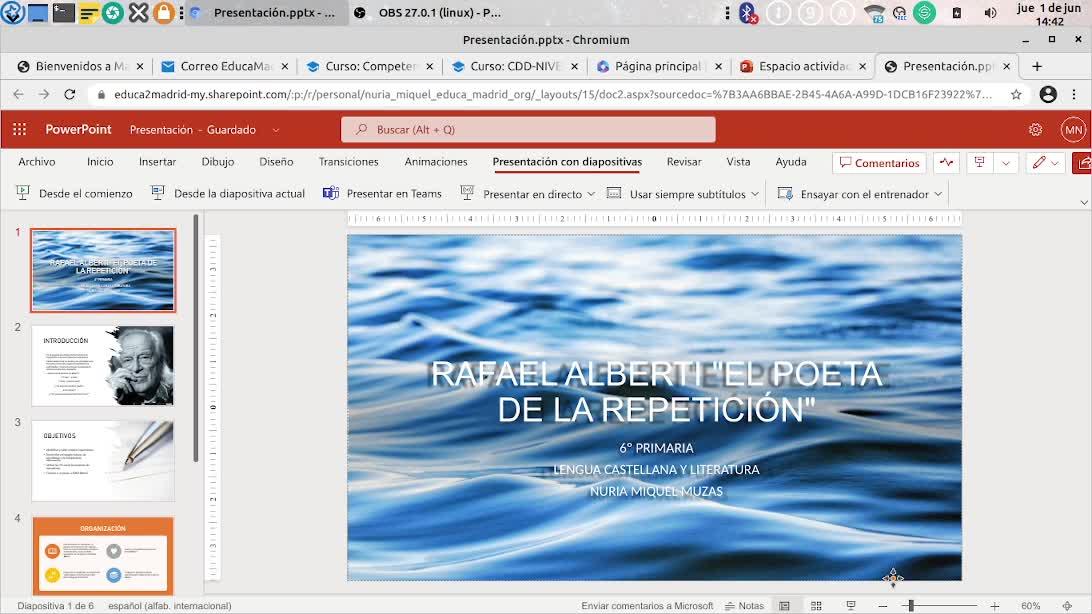Viewport: 1092px width, 614px height.
Task: Open PowerPoint settings gear
Action: pyautogui.click(x=1036, y=129)
